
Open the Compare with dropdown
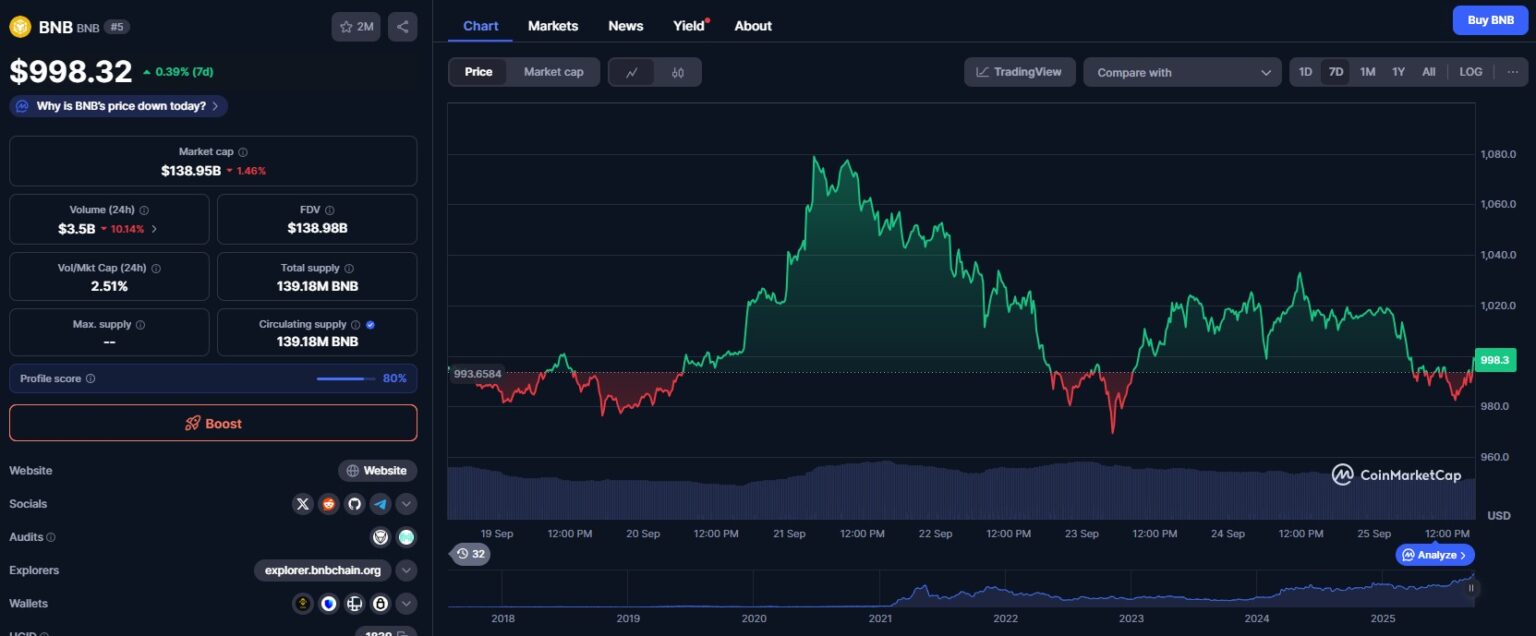coord(1182,71)
